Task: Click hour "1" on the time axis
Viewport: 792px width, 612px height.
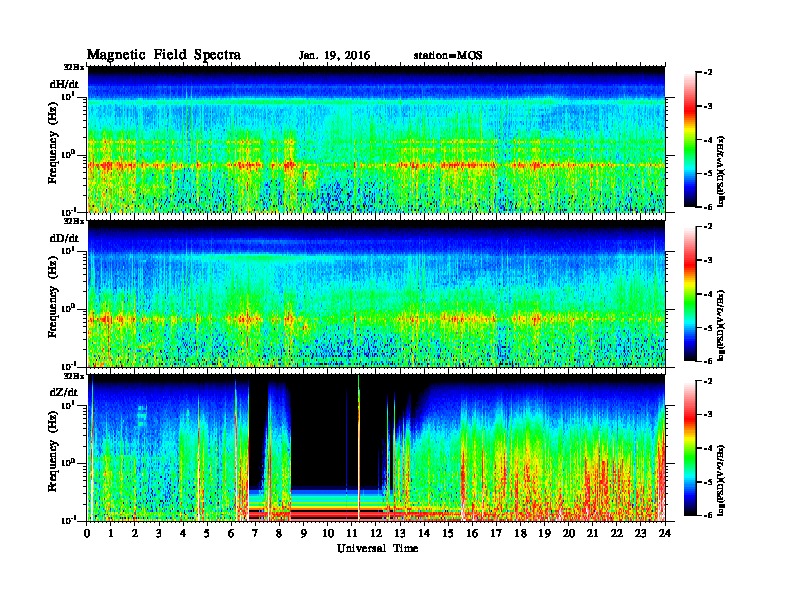Action: coord(111,534)
